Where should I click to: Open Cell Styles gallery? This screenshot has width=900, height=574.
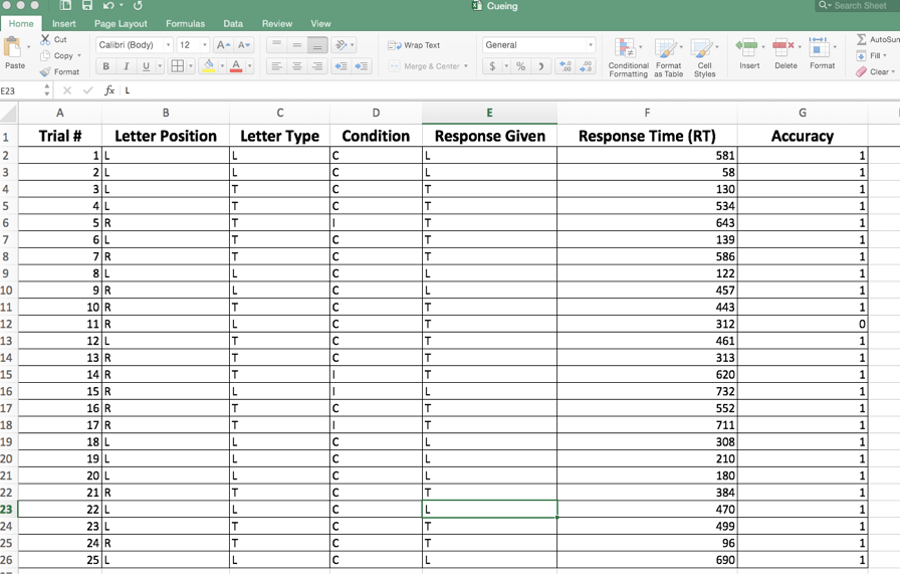coord(704,57)
